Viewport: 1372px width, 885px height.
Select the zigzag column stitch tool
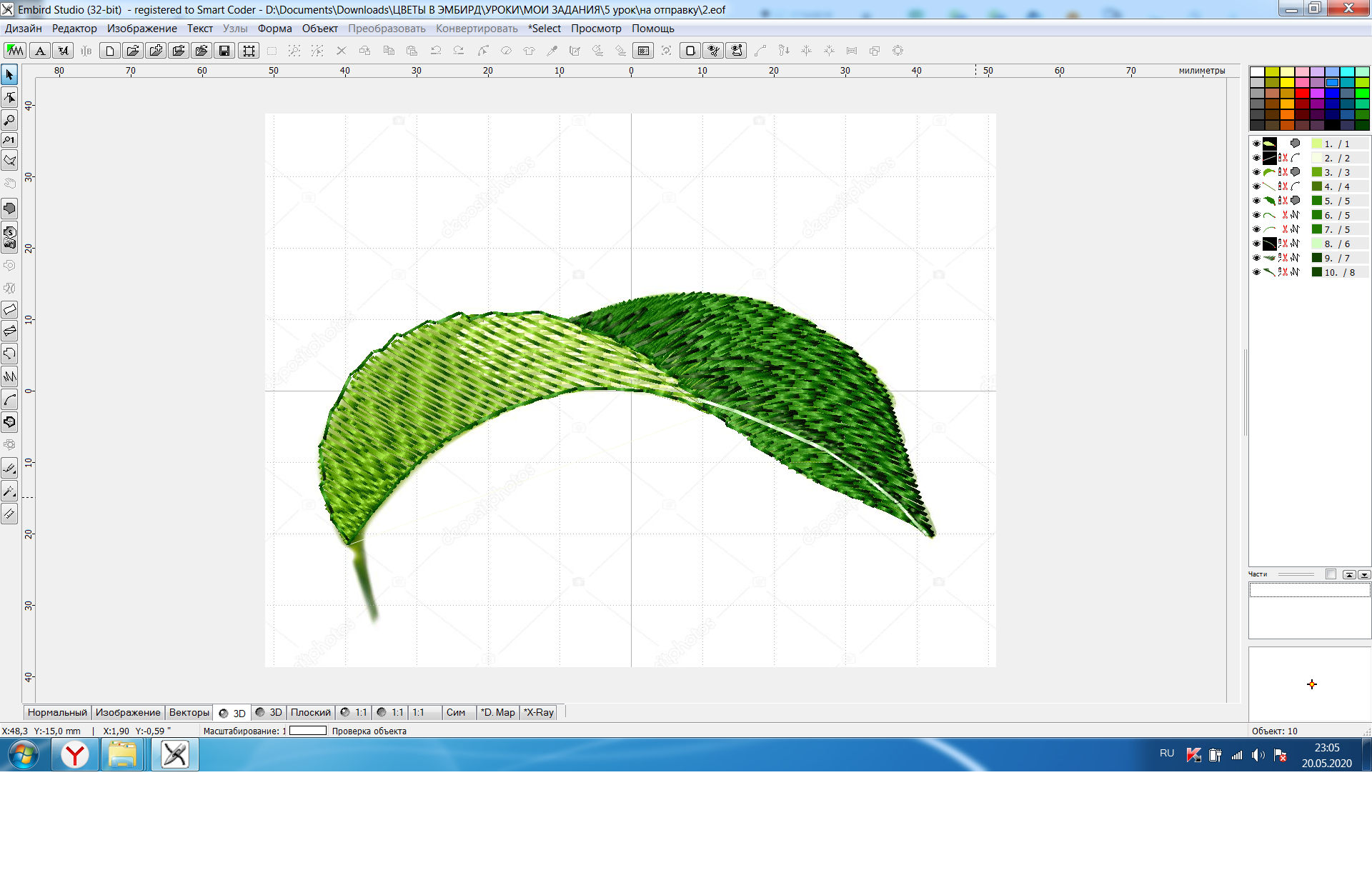pyautogui.click(x=9, y=376)
